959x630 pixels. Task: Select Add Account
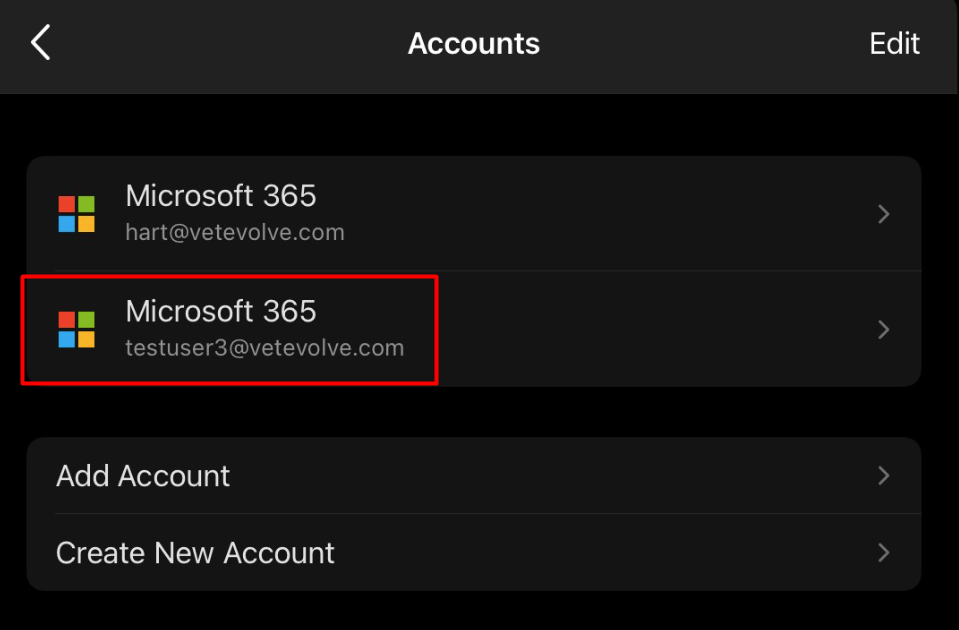(x=474, y=475)
